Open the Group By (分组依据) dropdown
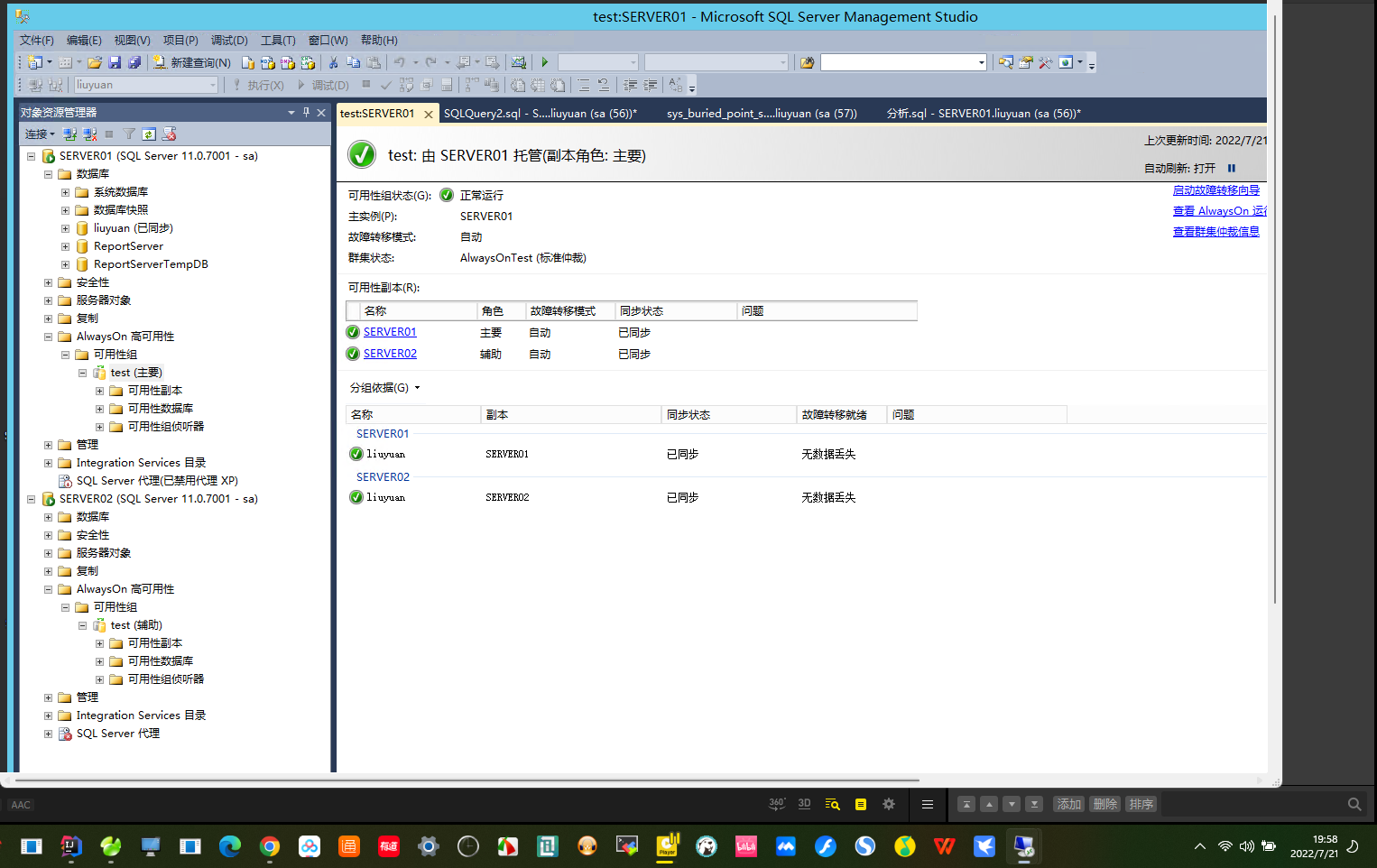This screenshot has width=1377, height=868. pyautogui.click(x=384, y=388)
